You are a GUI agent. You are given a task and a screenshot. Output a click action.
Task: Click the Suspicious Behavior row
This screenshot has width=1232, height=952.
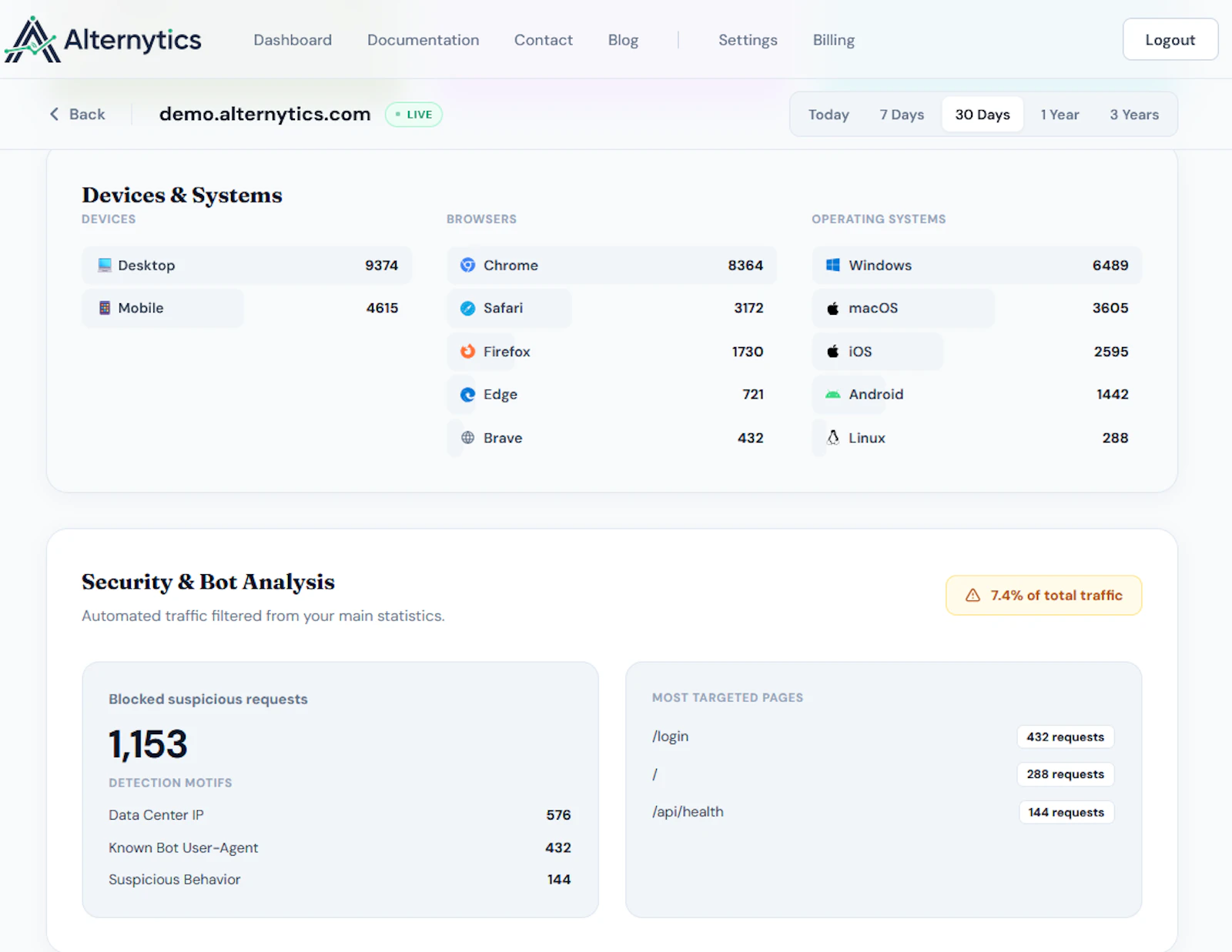[x=340, y=880]
